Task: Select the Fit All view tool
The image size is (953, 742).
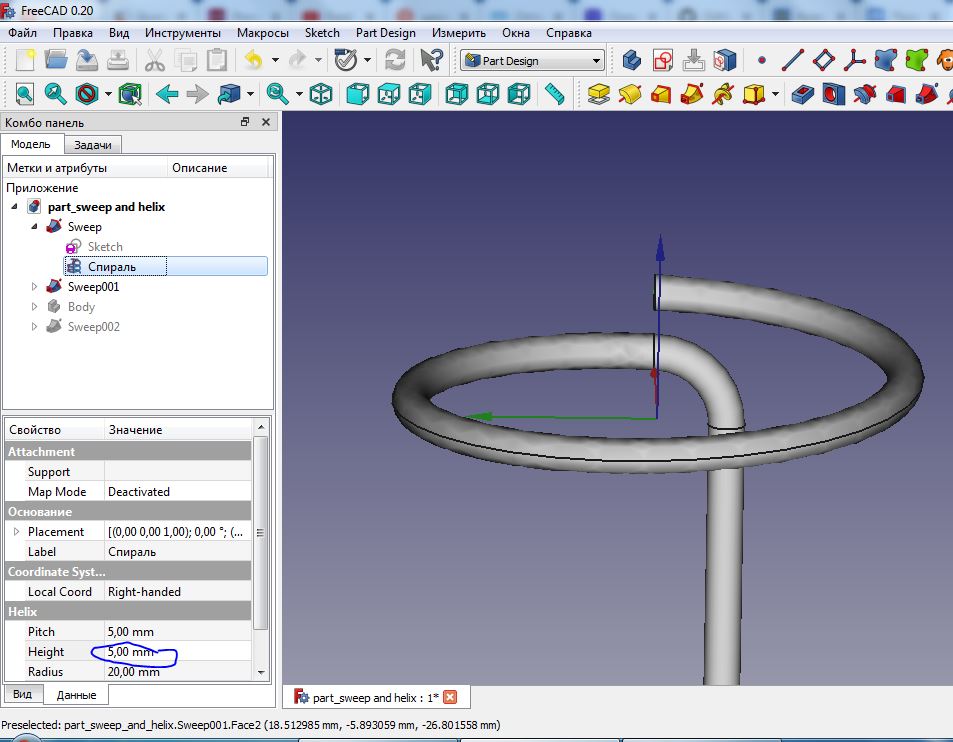Action: pyautogui.click(x=22, y=95)
